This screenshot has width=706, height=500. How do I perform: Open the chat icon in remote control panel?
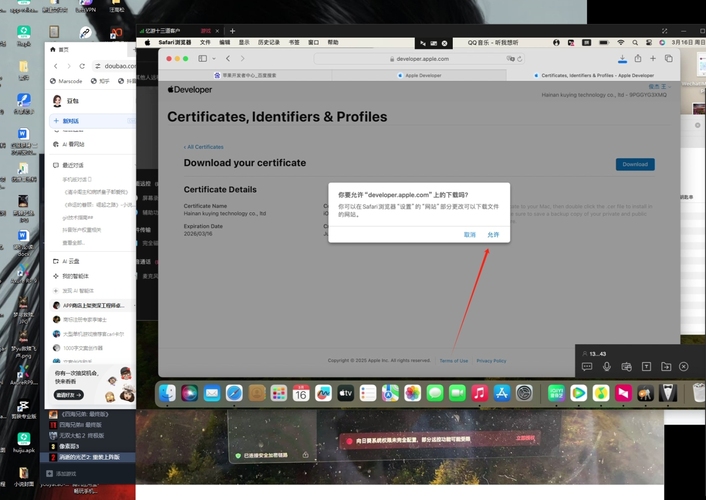click(x=587, y=367)
